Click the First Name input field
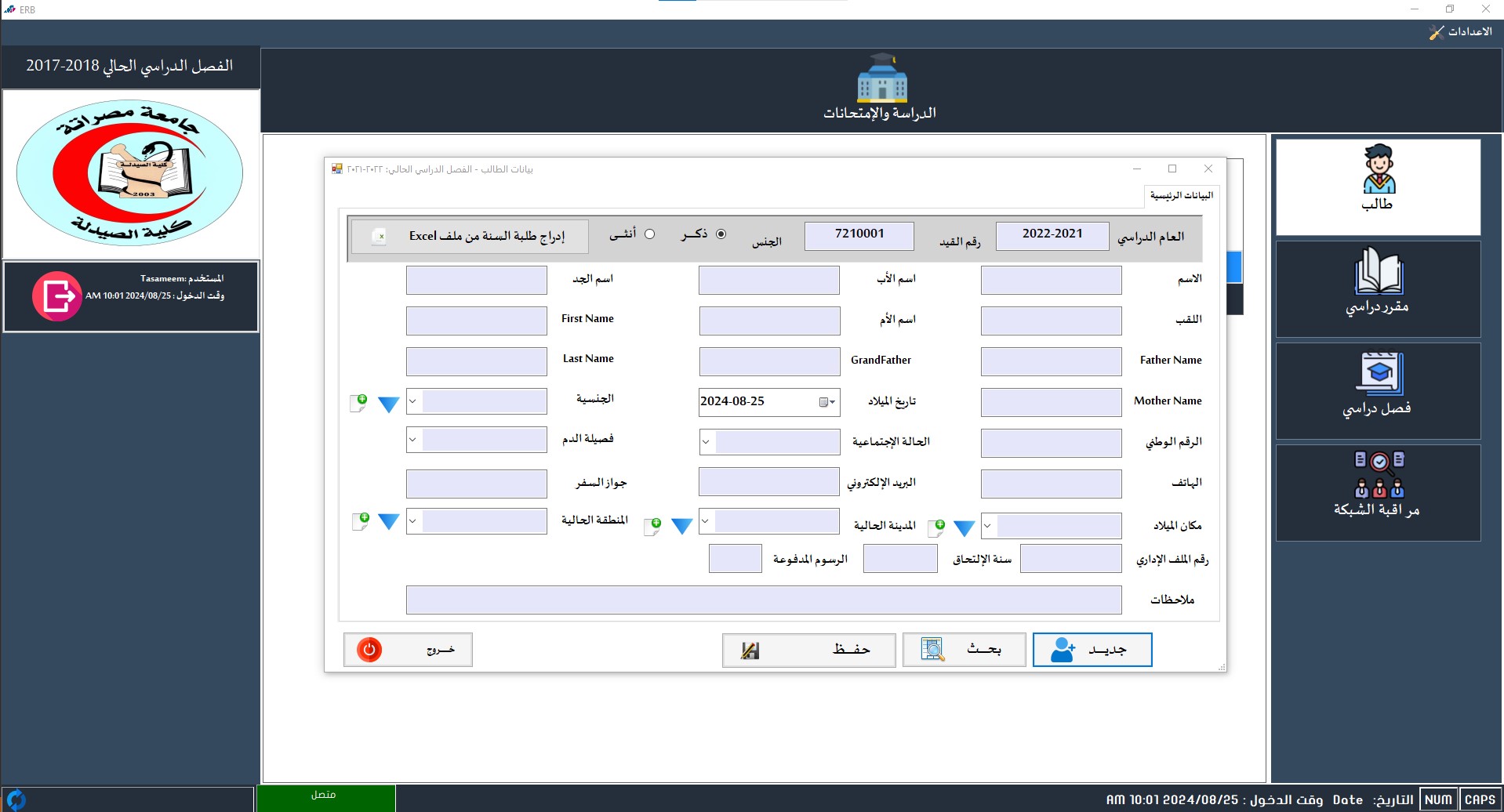 click(x=477, y=321)
